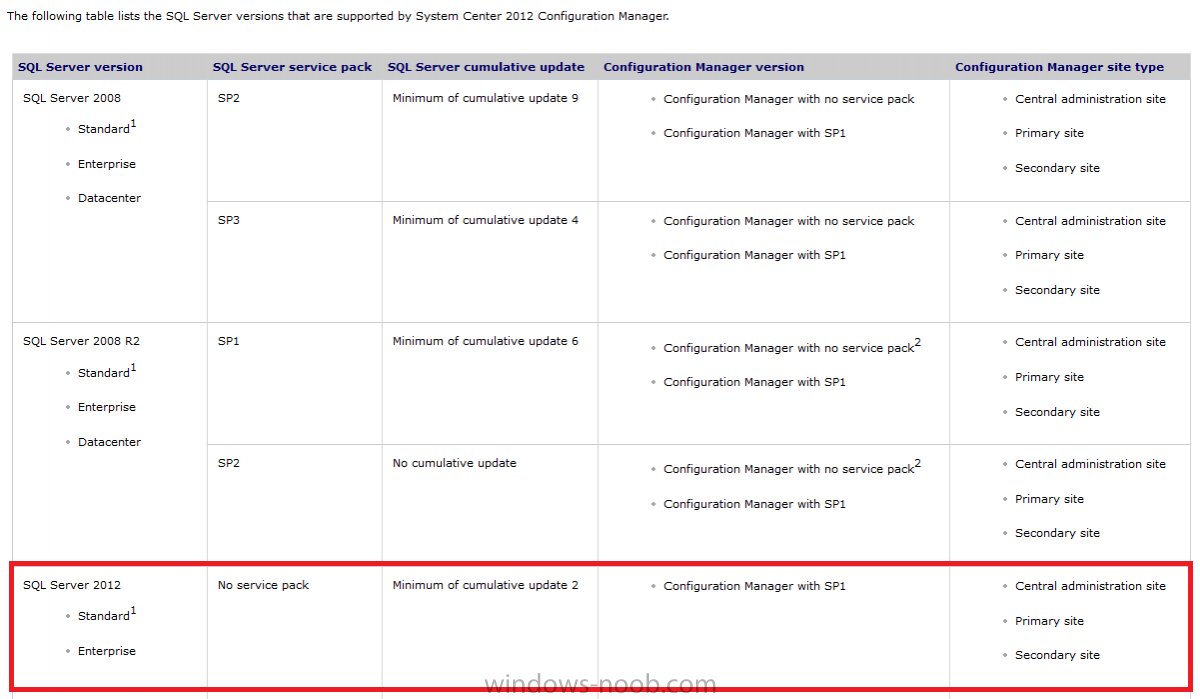Select the 'SQL Server 2008 R2' cell text
This screenshot has width=1200, height=699.
(x=81, y=341)
